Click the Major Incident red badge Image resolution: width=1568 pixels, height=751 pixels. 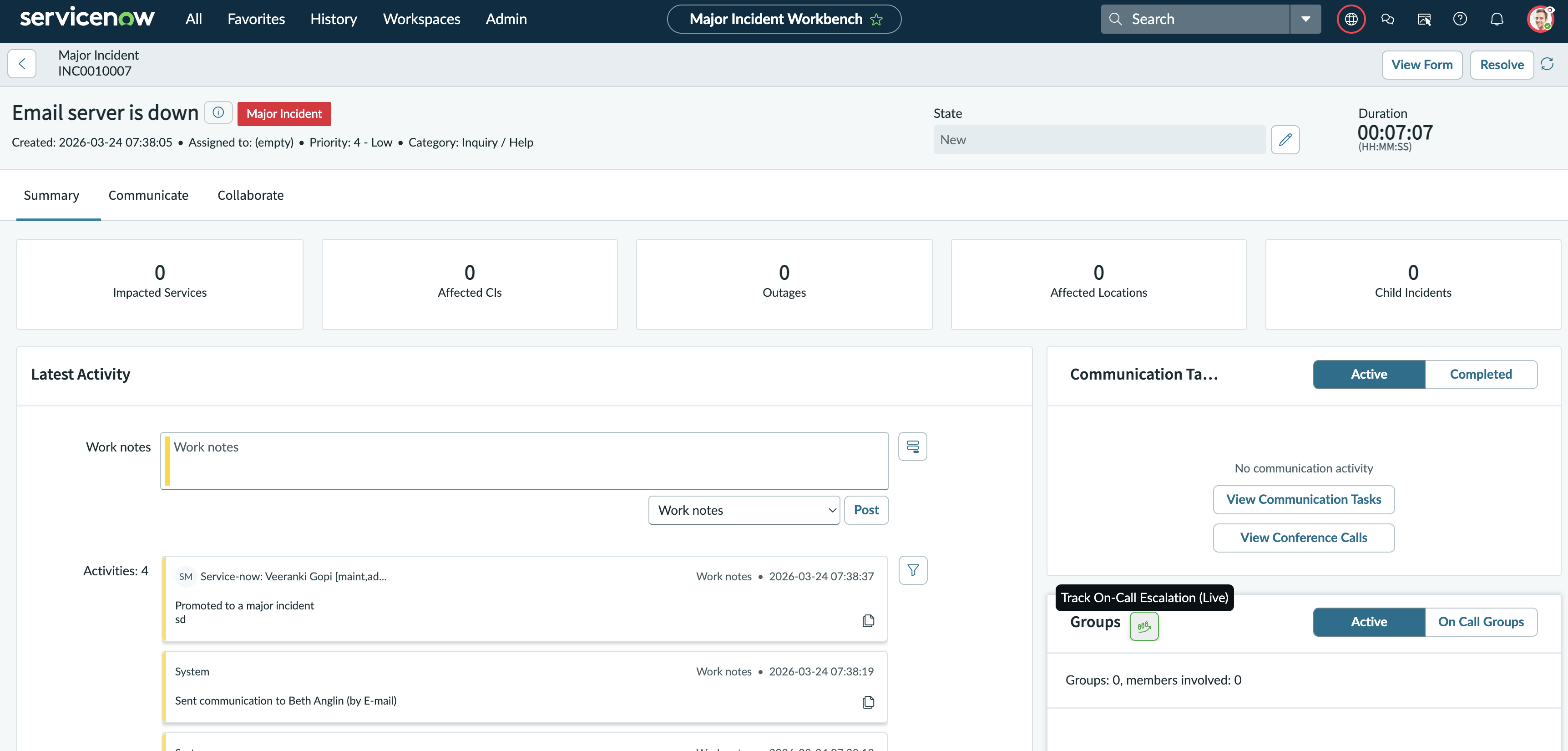point(283,114)
